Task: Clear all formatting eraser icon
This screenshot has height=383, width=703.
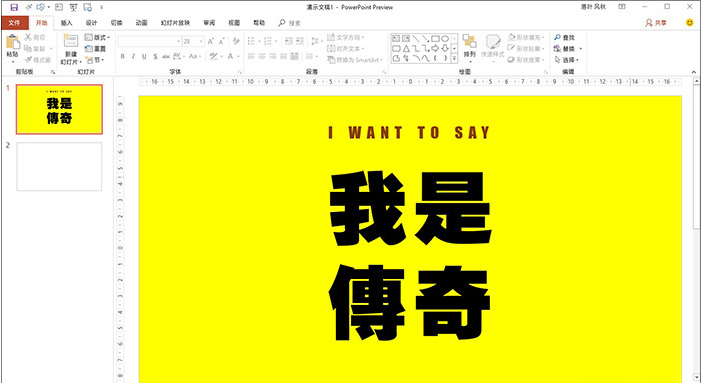Action: (x=236, y=41)
